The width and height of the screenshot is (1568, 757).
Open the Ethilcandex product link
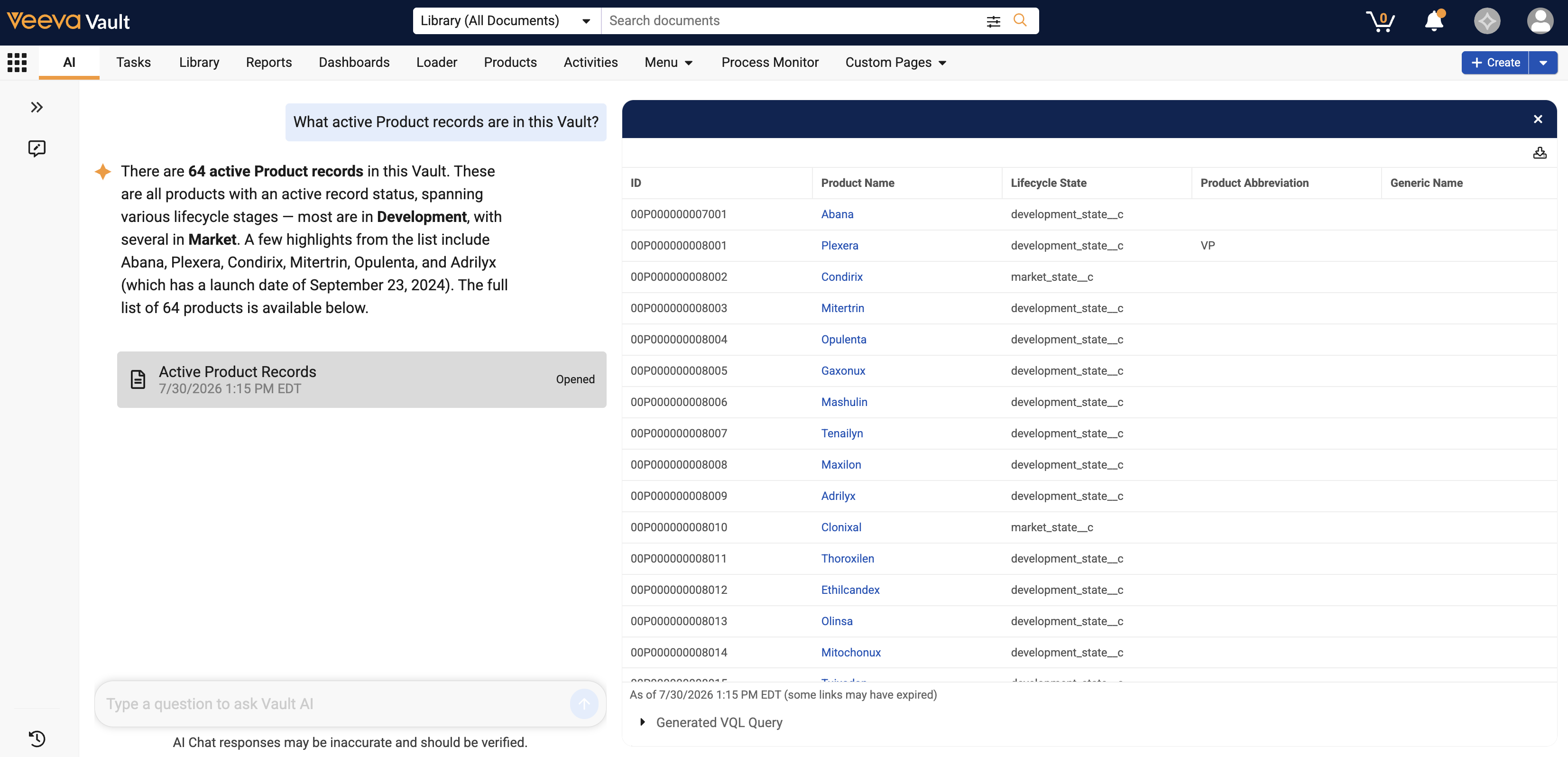(x=850, y=590)
